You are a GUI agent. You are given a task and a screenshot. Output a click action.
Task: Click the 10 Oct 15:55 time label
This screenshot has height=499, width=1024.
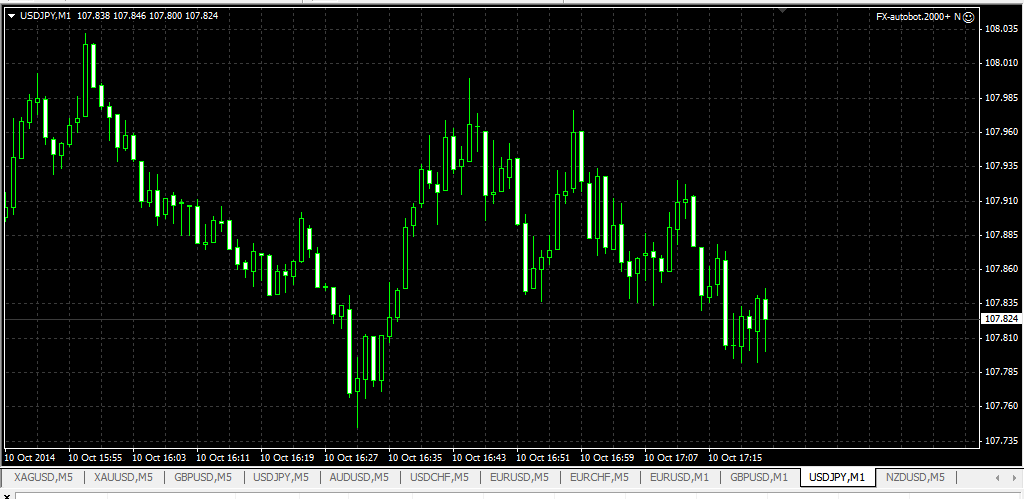pos(95,457)
